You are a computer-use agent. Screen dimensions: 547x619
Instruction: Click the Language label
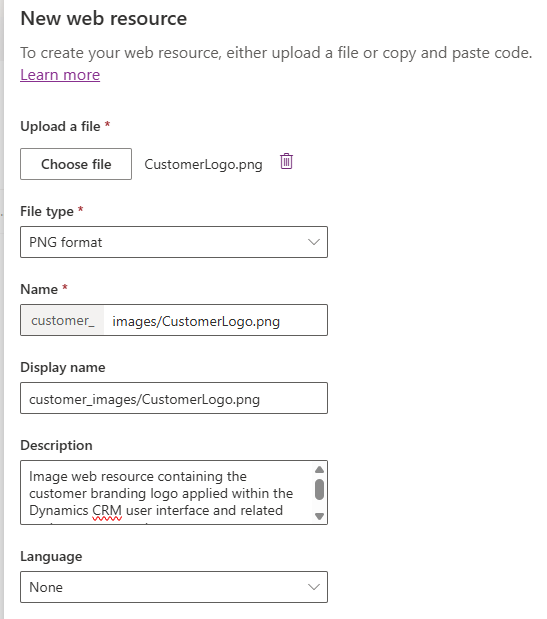[51, 557]
